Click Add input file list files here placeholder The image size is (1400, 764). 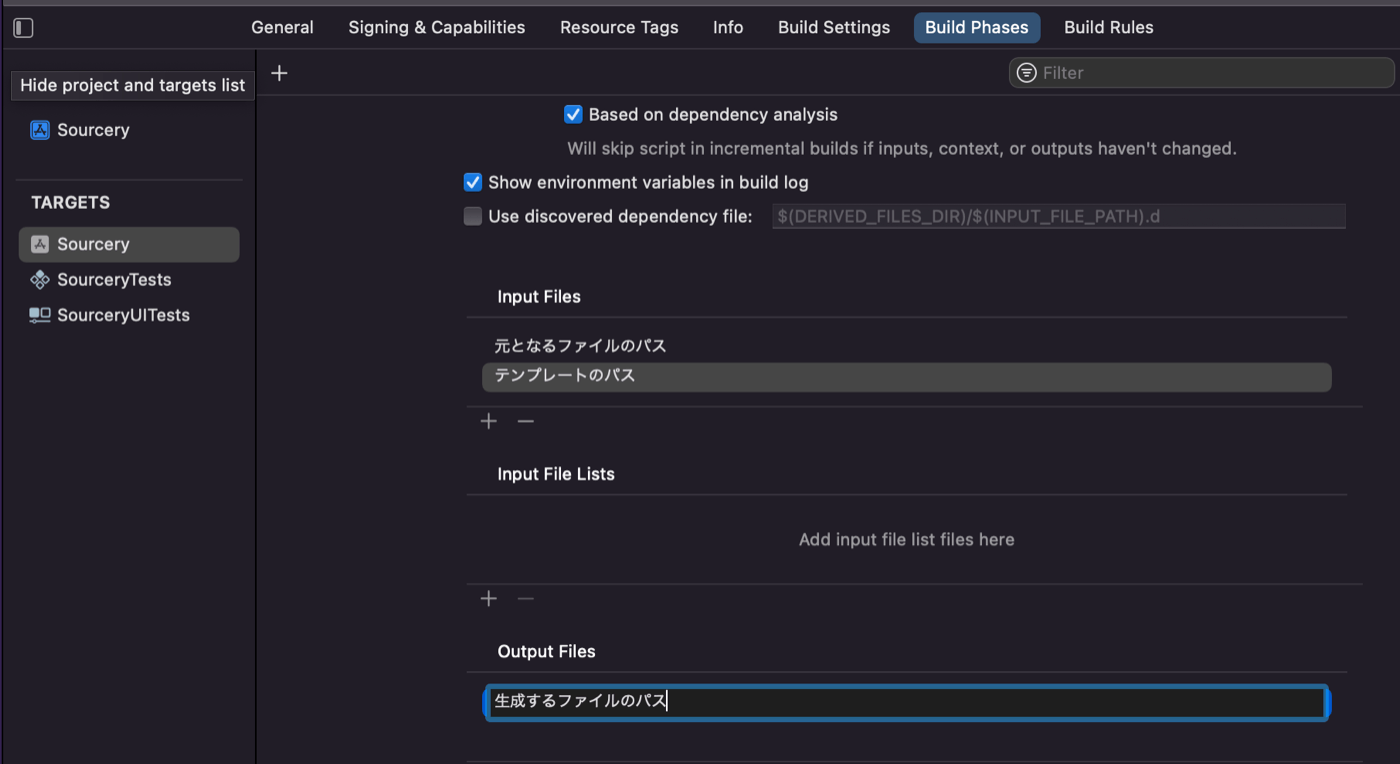click(907, 540)
